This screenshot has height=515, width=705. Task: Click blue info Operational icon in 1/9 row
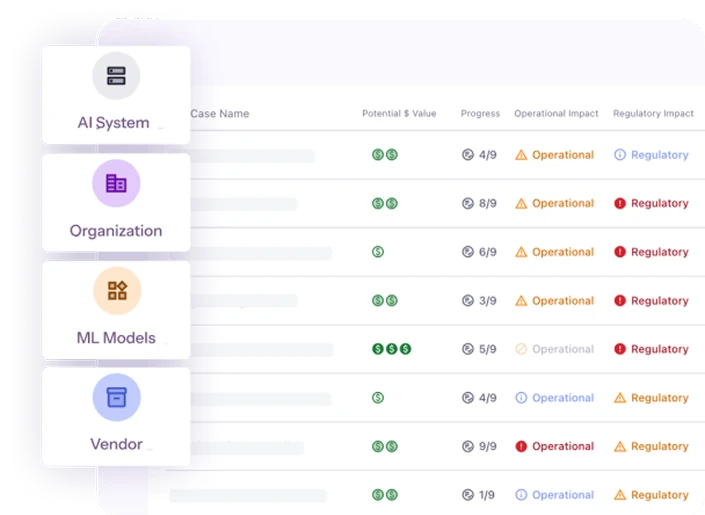click(x=521, y=495)
